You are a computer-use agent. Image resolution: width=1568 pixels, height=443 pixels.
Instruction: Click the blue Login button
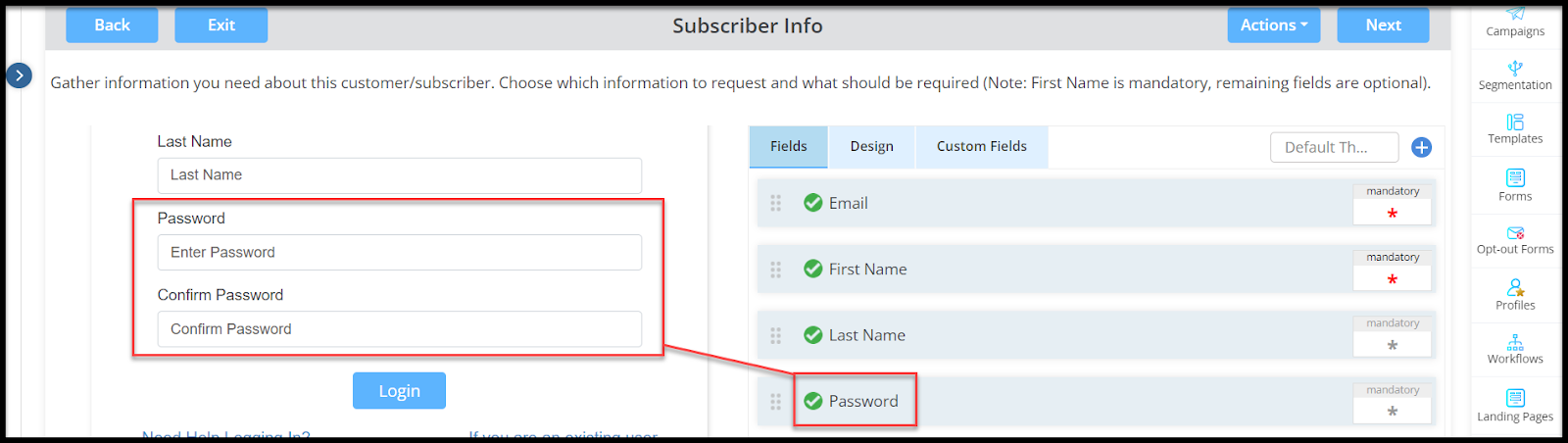[399, 391]
